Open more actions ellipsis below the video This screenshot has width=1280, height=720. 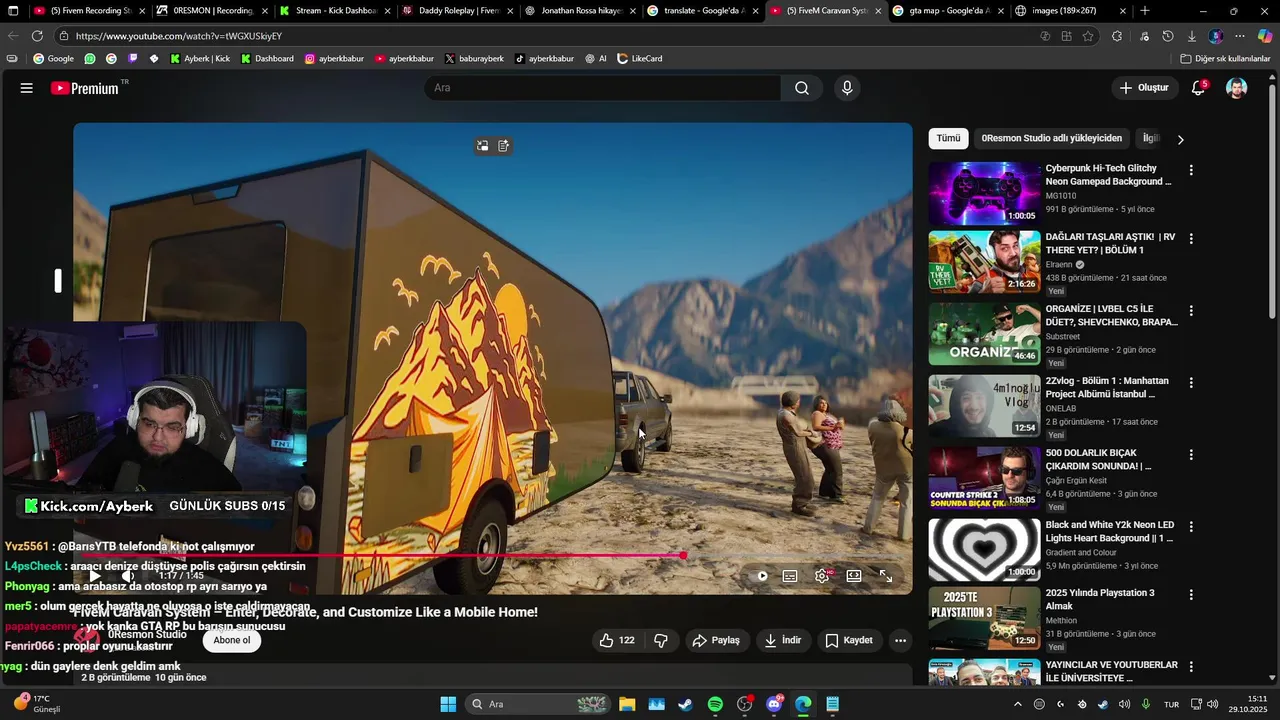900,640
